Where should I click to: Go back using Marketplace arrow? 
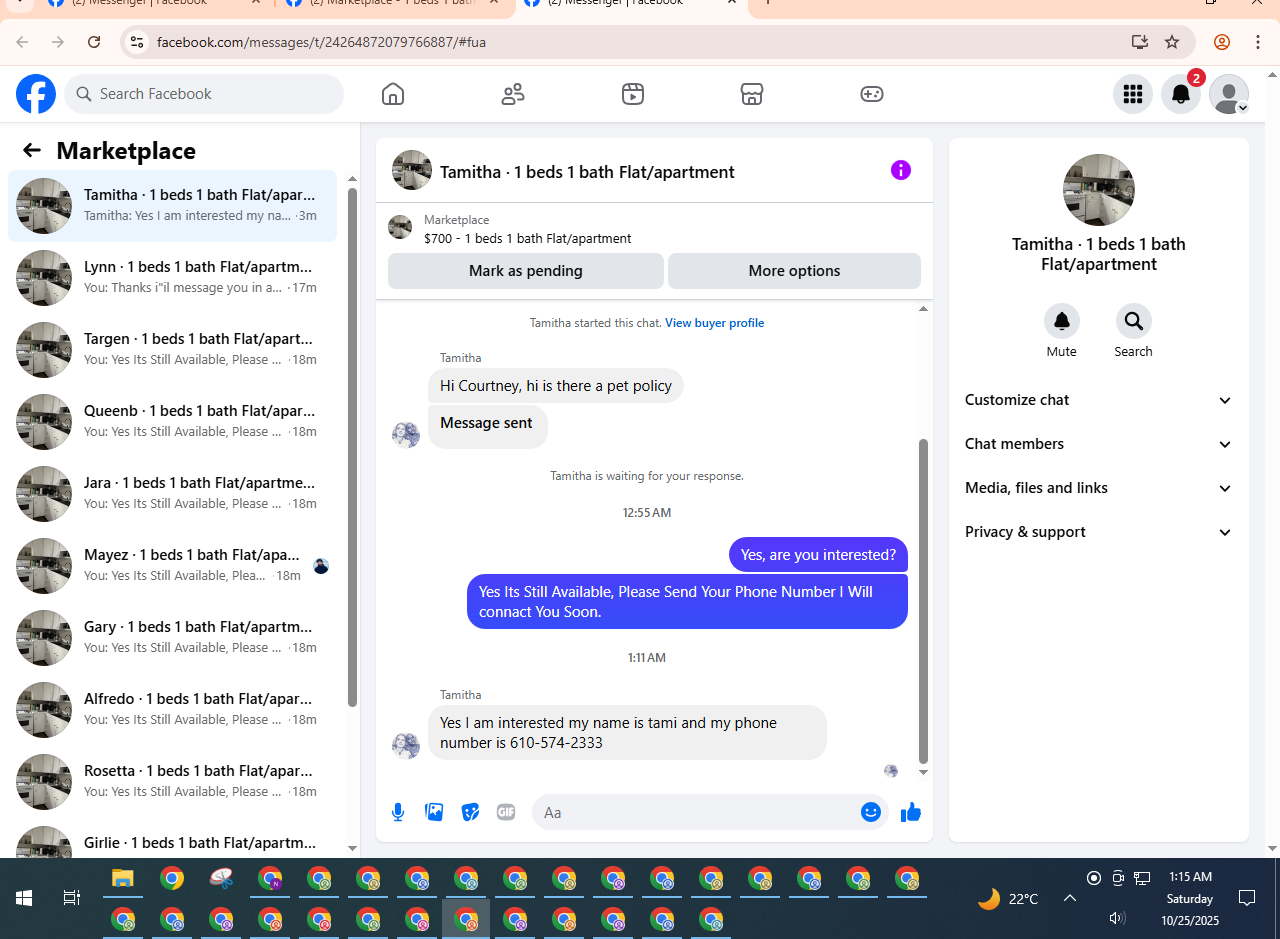pyautogui.click(x=32, y=150)
